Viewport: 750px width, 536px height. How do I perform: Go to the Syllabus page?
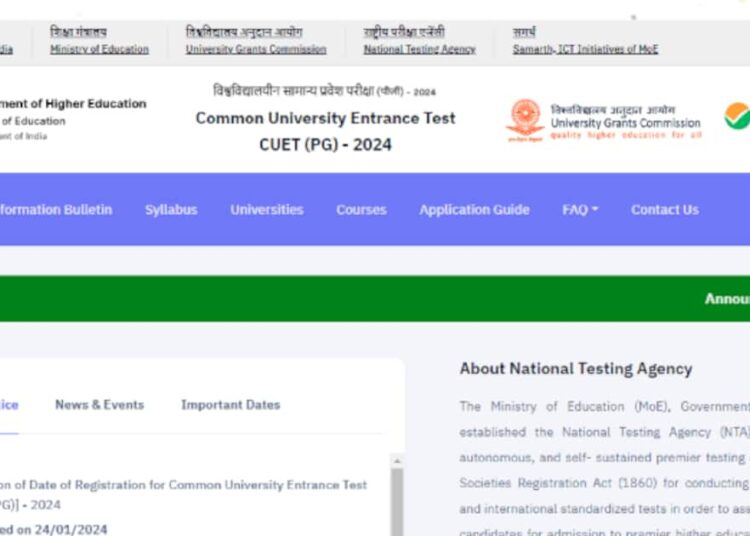[x=171, y=210]
